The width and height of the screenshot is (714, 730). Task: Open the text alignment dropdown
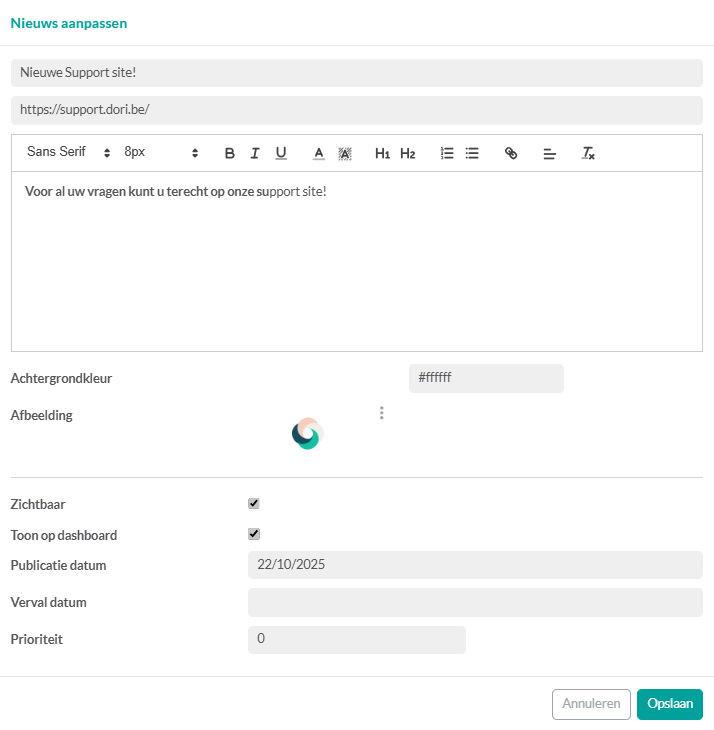(549, 153)
